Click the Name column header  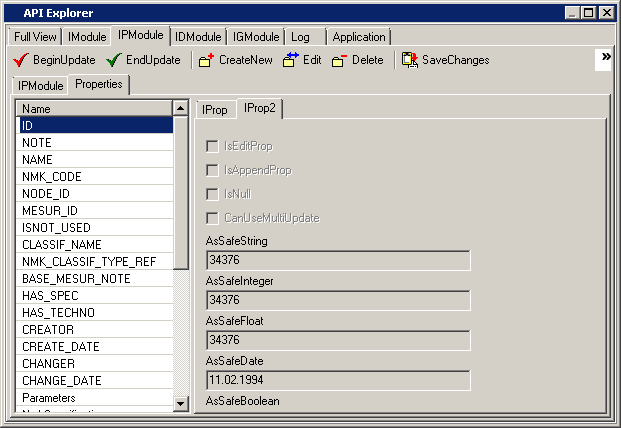[94, 109]
